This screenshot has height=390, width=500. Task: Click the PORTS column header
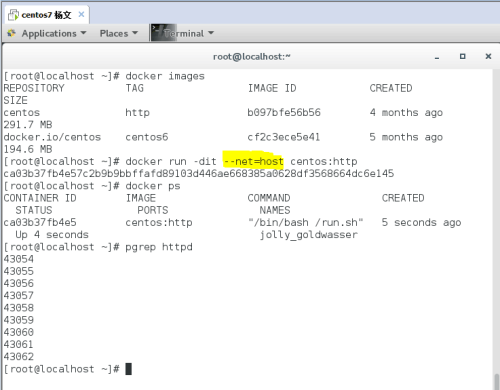pyautogui.click(x=153, y=210)
